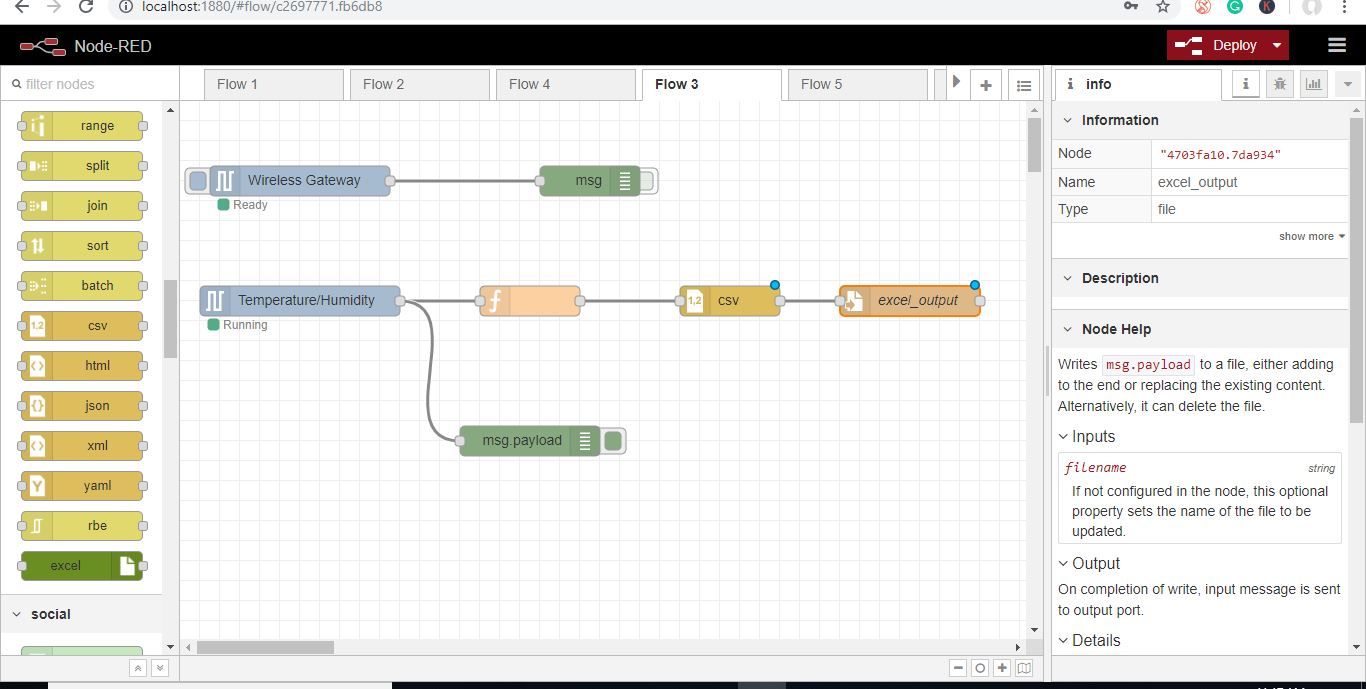
Task: Open the debug messages sidebar tab
Action: coord(1279,84)
